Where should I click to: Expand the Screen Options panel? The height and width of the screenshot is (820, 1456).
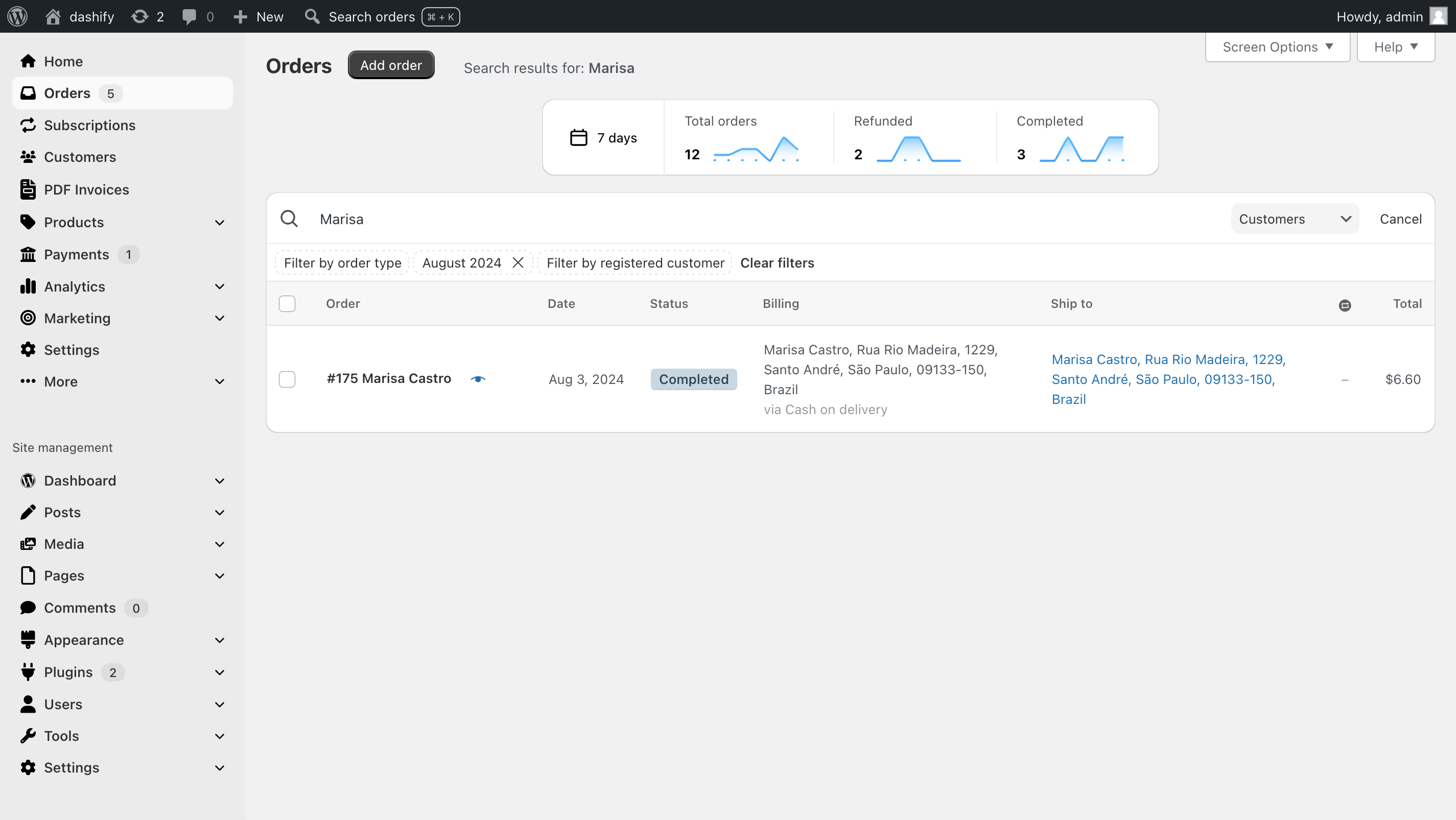pyautogui.click(x=1277, y=47)
